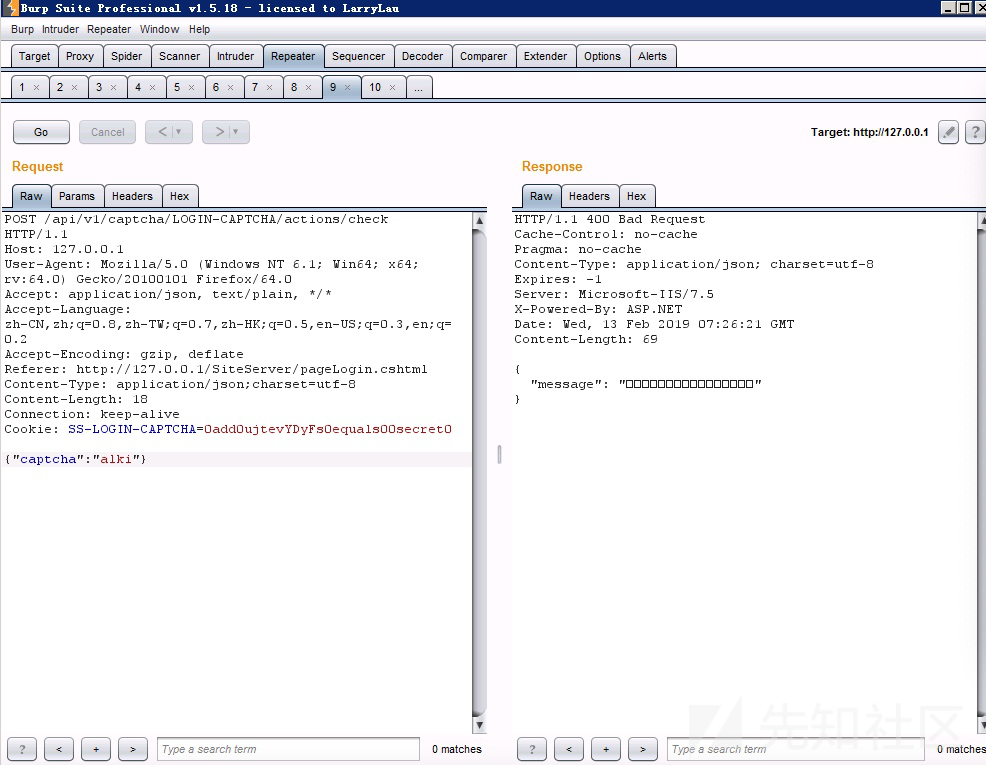This screenshot has width=986, height=765.
Task: Open the previous history dropdown arrow
Action: [x=179, y=132]
